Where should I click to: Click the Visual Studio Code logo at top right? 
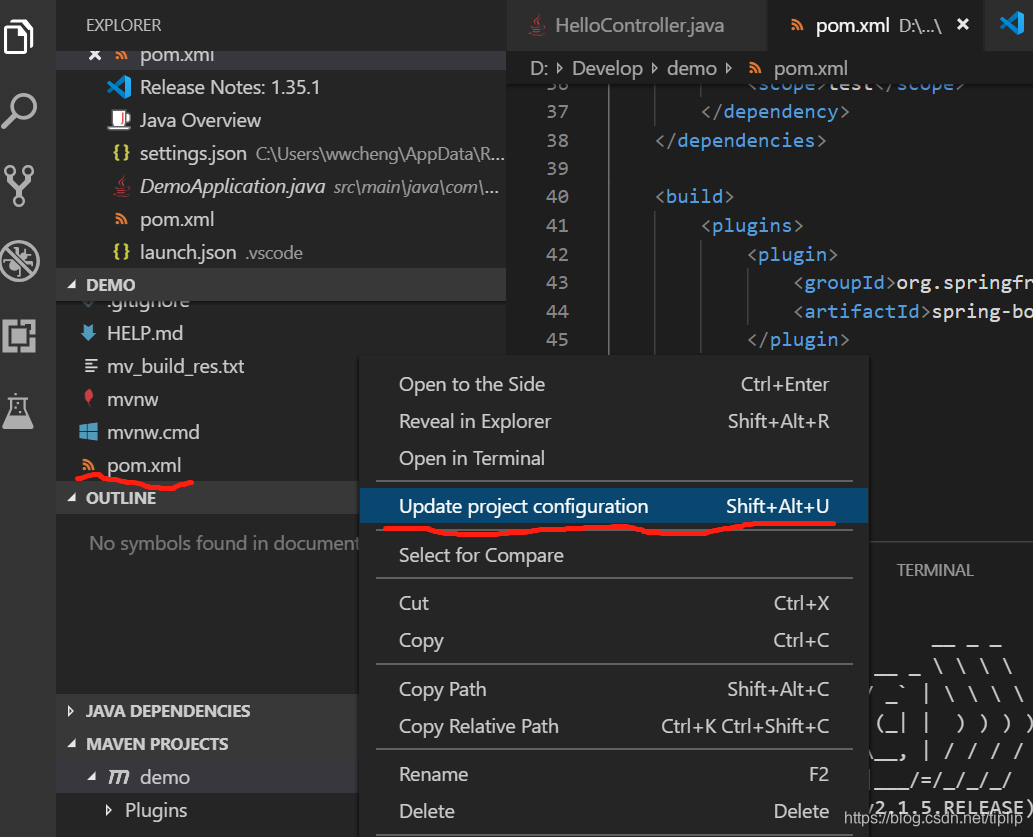point(1014,25)
